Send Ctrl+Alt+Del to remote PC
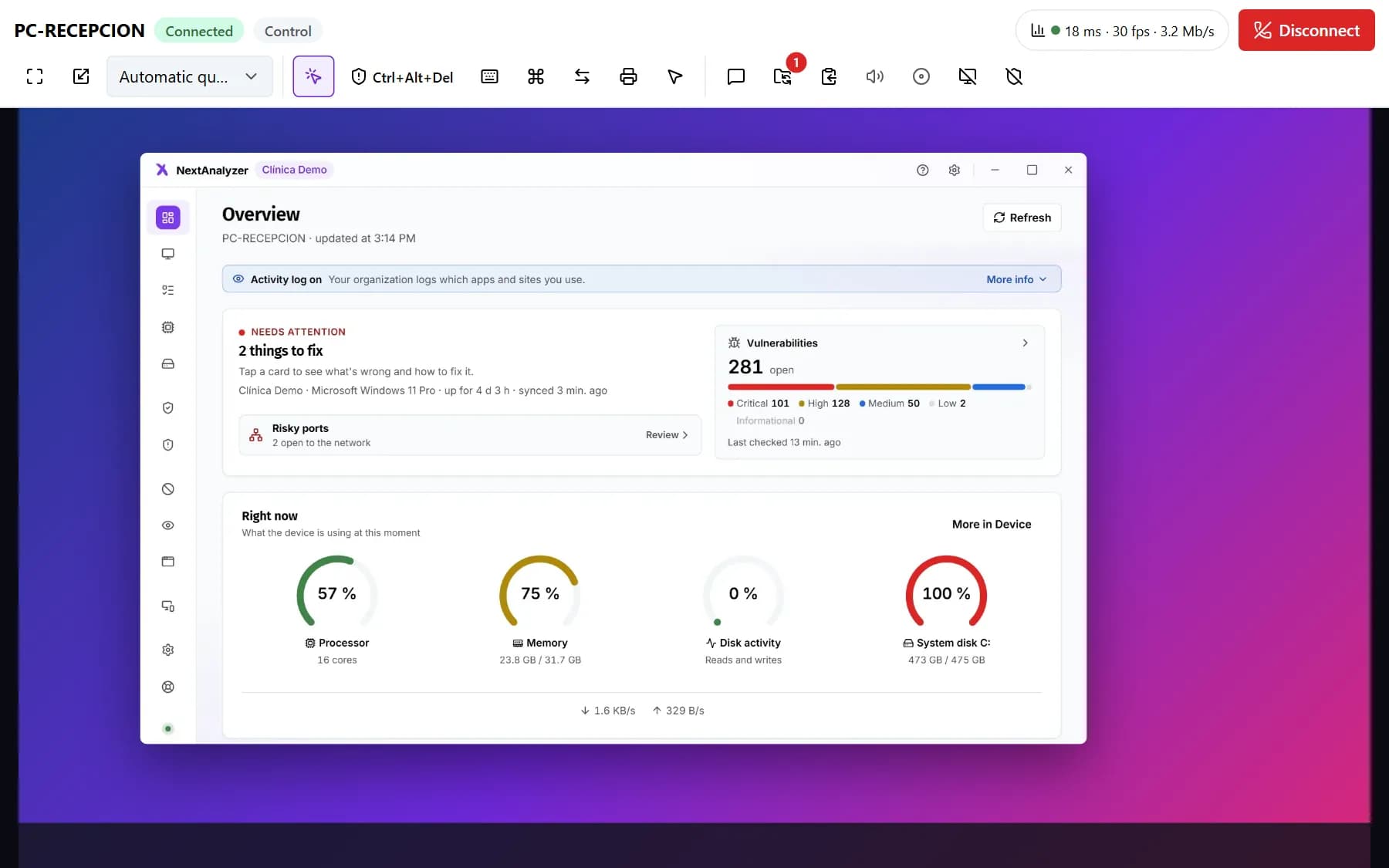The image size is (1389, 868). click(x=402, y=76)
